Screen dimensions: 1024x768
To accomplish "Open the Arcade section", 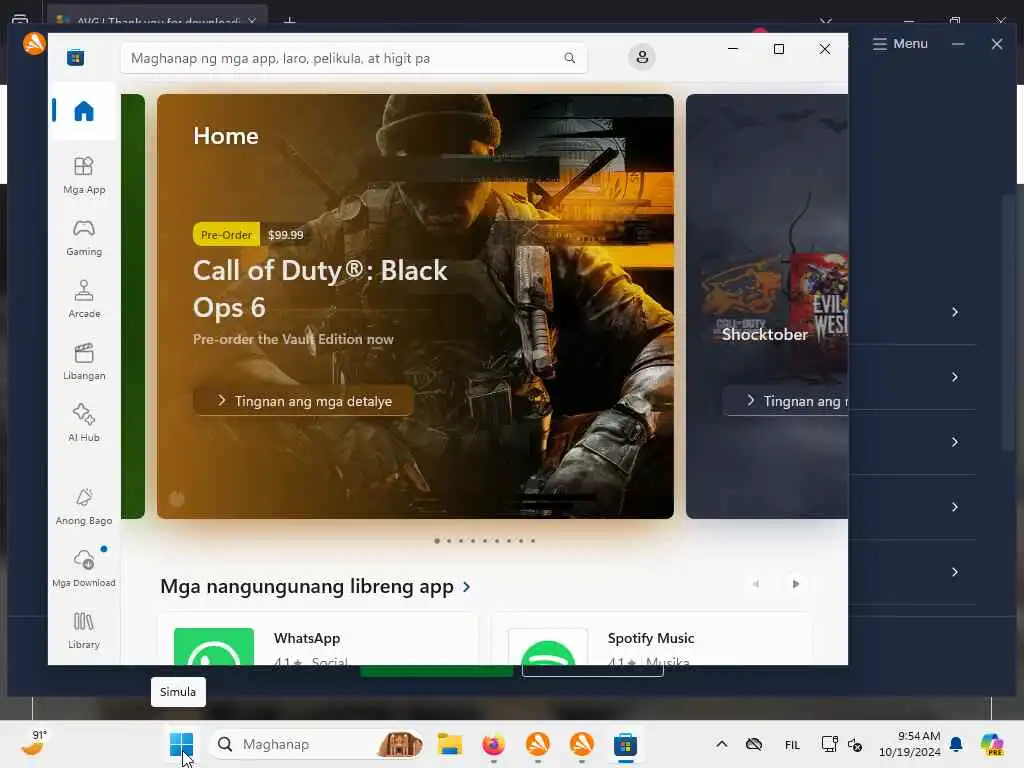I will coord(84,299).
